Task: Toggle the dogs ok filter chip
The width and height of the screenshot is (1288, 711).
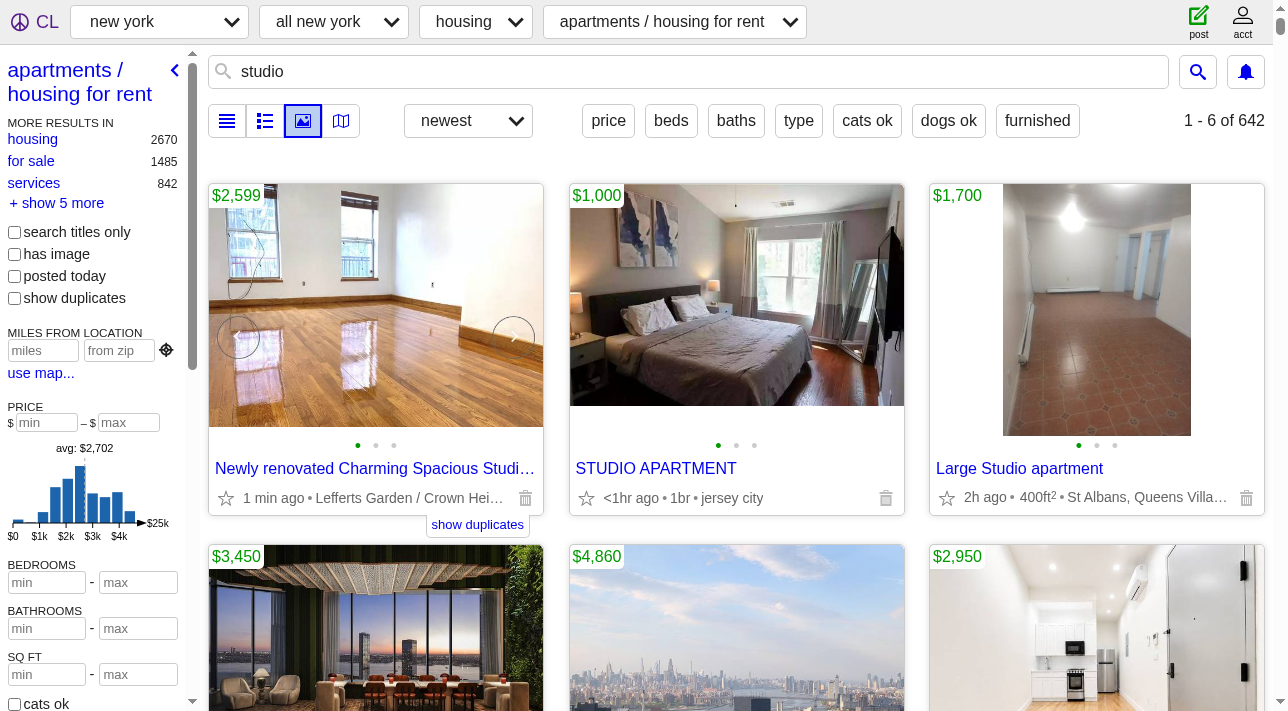Action: [x=949, y=121]
